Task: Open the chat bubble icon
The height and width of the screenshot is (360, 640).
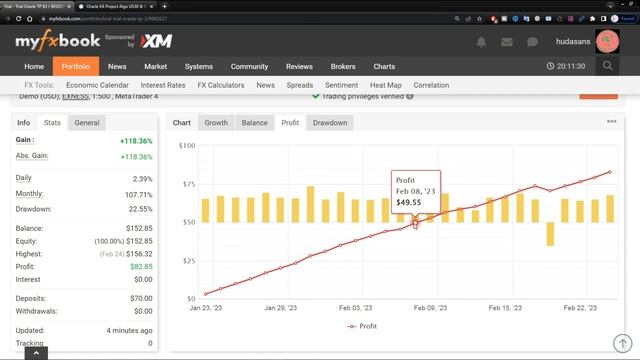Action: (x=532, y=42)
